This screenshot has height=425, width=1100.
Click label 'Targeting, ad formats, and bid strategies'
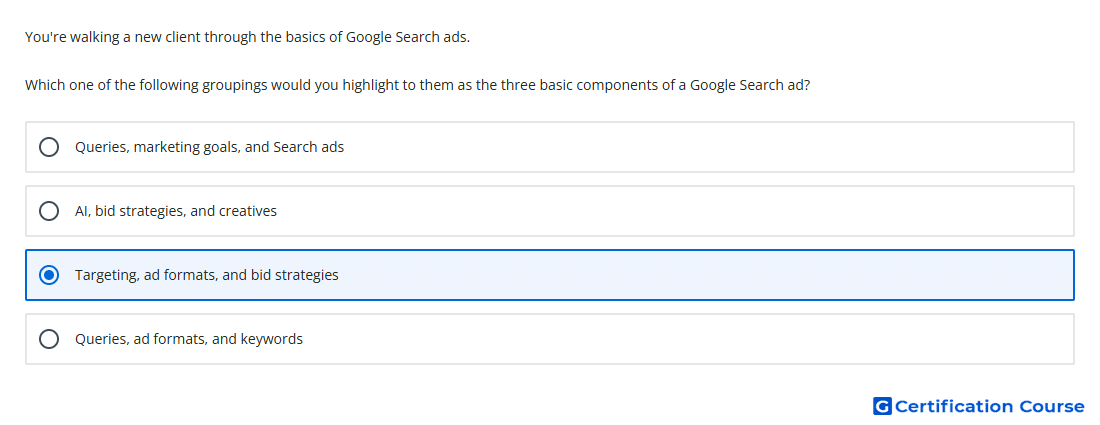(x=207, y=275)
